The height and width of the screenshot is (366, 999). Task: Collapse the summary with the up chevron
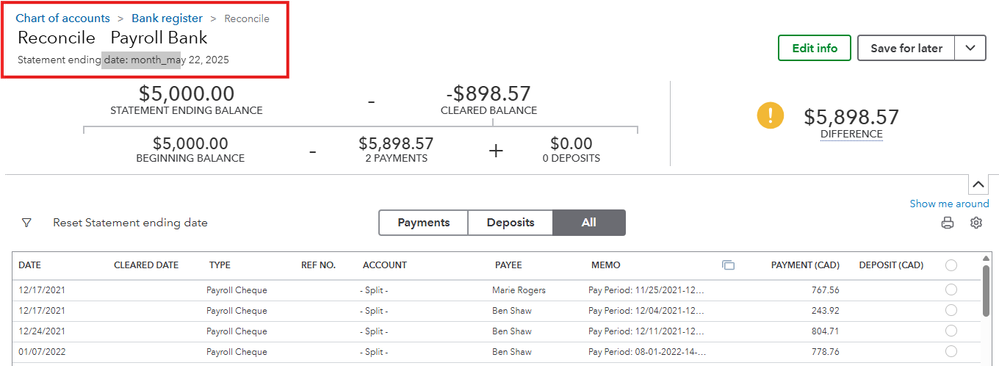978,184
